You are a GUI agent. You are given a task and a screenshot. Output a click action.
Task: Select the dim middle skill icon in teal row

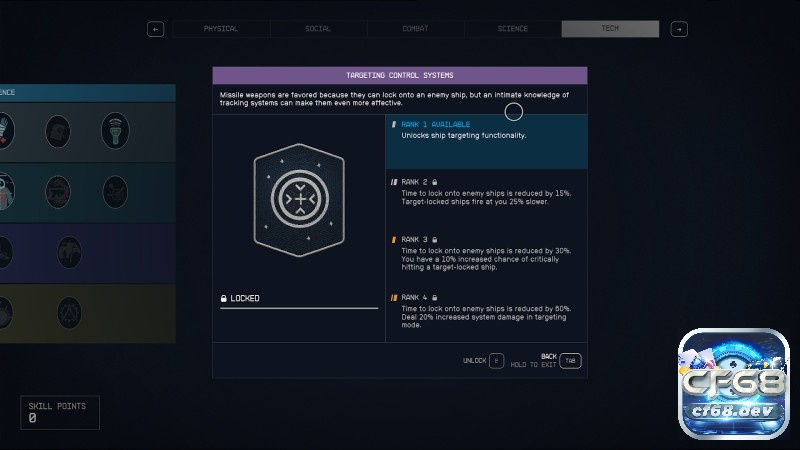[58, 192]
